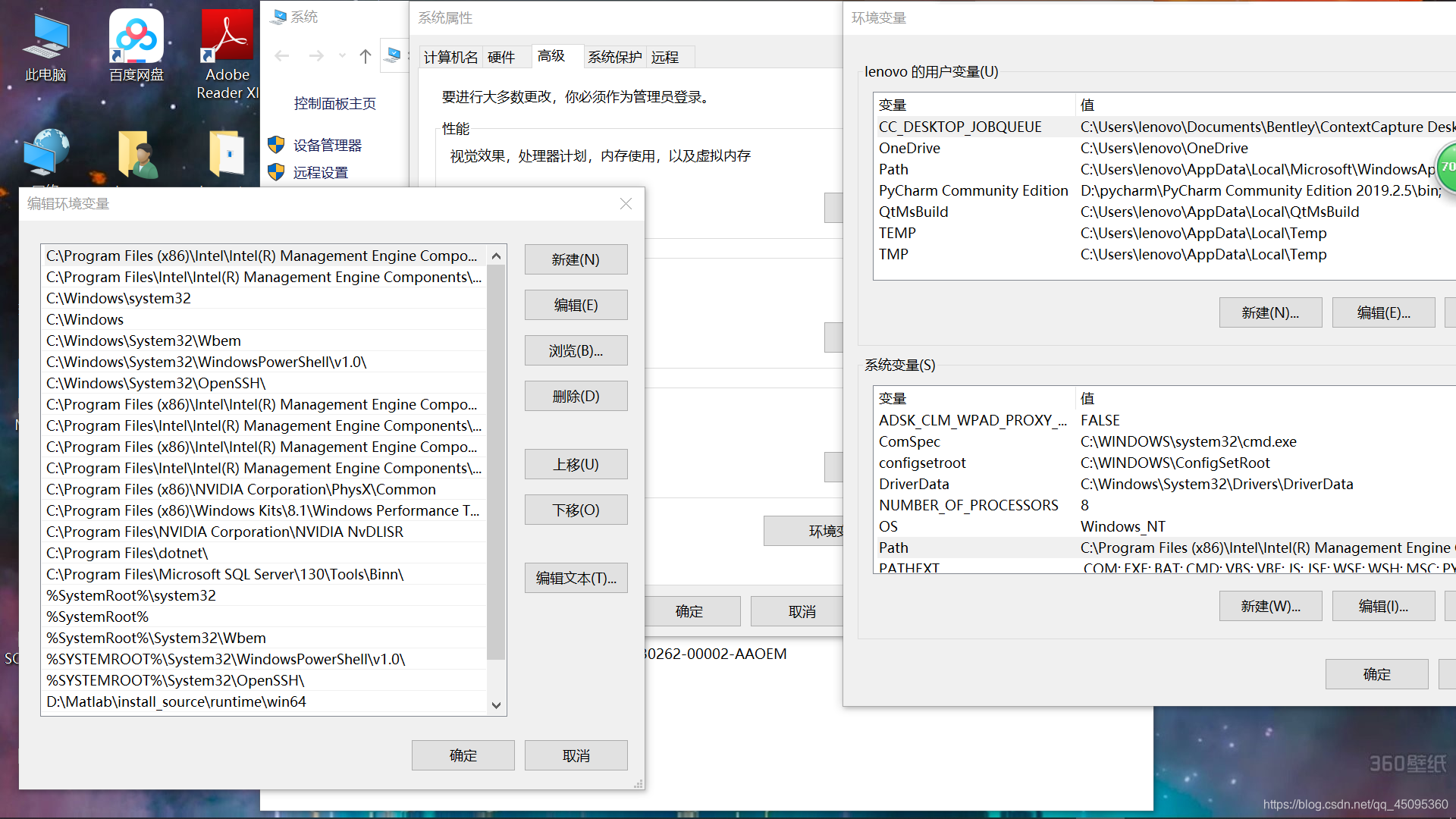This screenshot has height=819, width=1456.
Task: Click 编辑文本(T)... button
Action: click(576, 578)
